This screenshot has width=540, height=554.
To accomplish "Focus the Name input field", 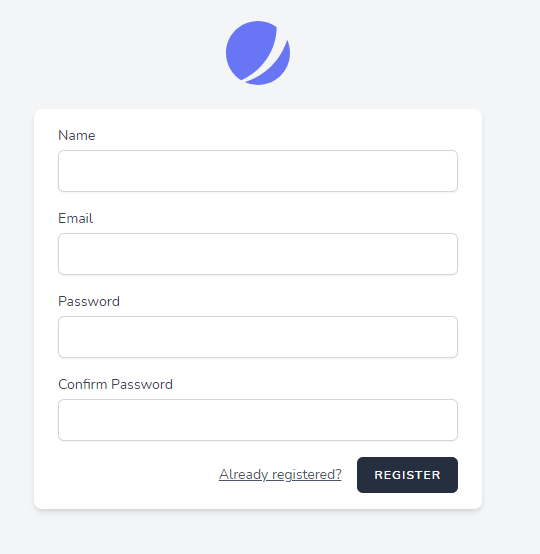I will [258, 171].
